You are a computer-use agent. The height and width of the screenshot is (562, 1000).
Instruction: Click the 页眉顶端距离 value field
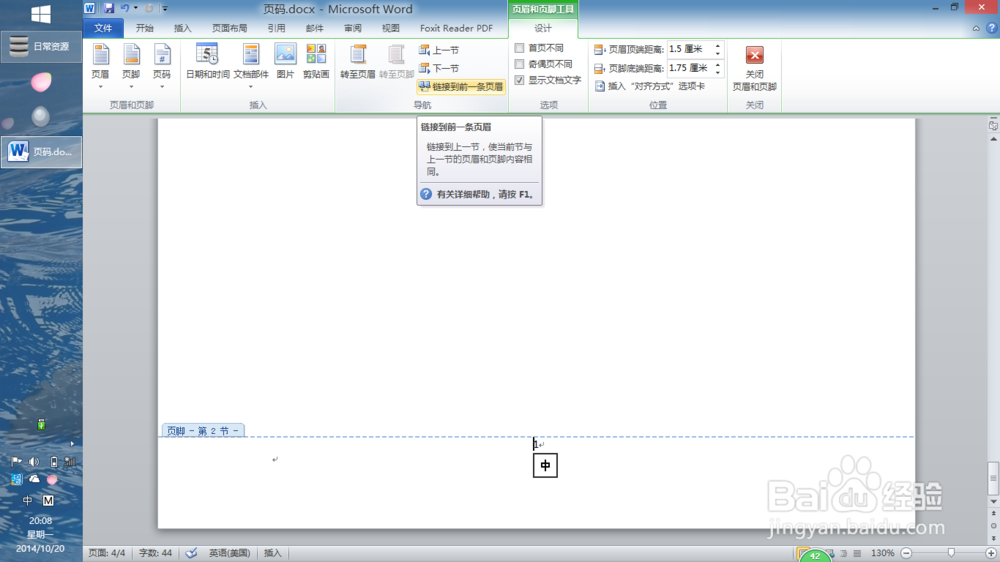pyautogui.click(x=689, y=49)
